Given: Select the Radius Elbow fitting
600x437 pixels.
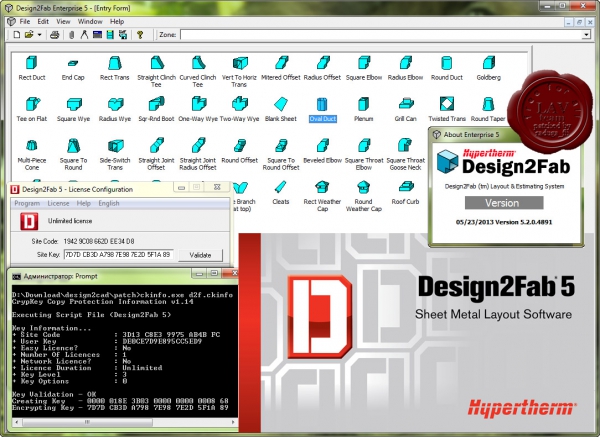Looking at the screenshot, I should pyautogui.click(x=406, y=63).
